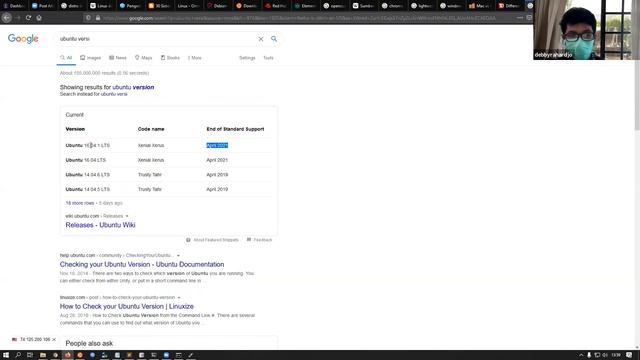
Task: Click Trusty Tahr in the Ubuntu 14.04.5 LTS row
Action: click(x=149, y=189)
